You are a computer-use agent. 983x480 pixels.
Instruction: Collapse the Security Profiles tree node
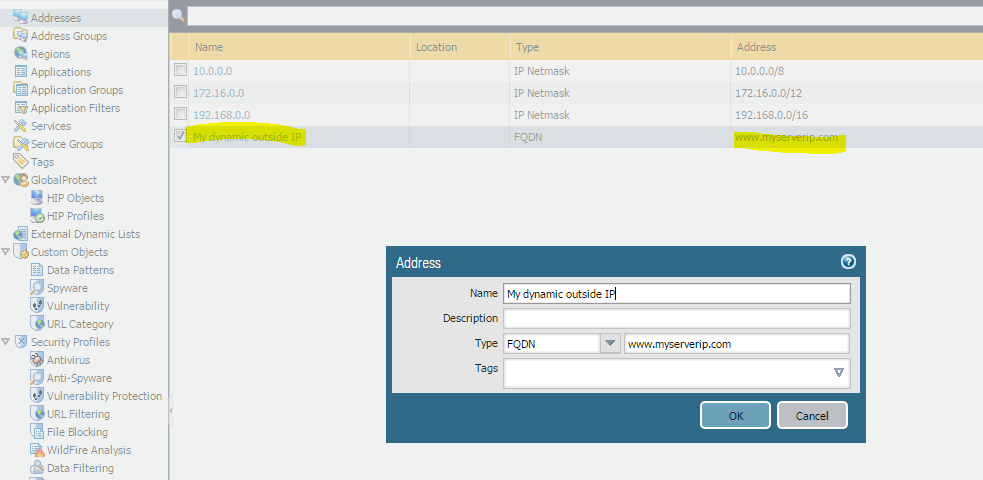[6, 342]
